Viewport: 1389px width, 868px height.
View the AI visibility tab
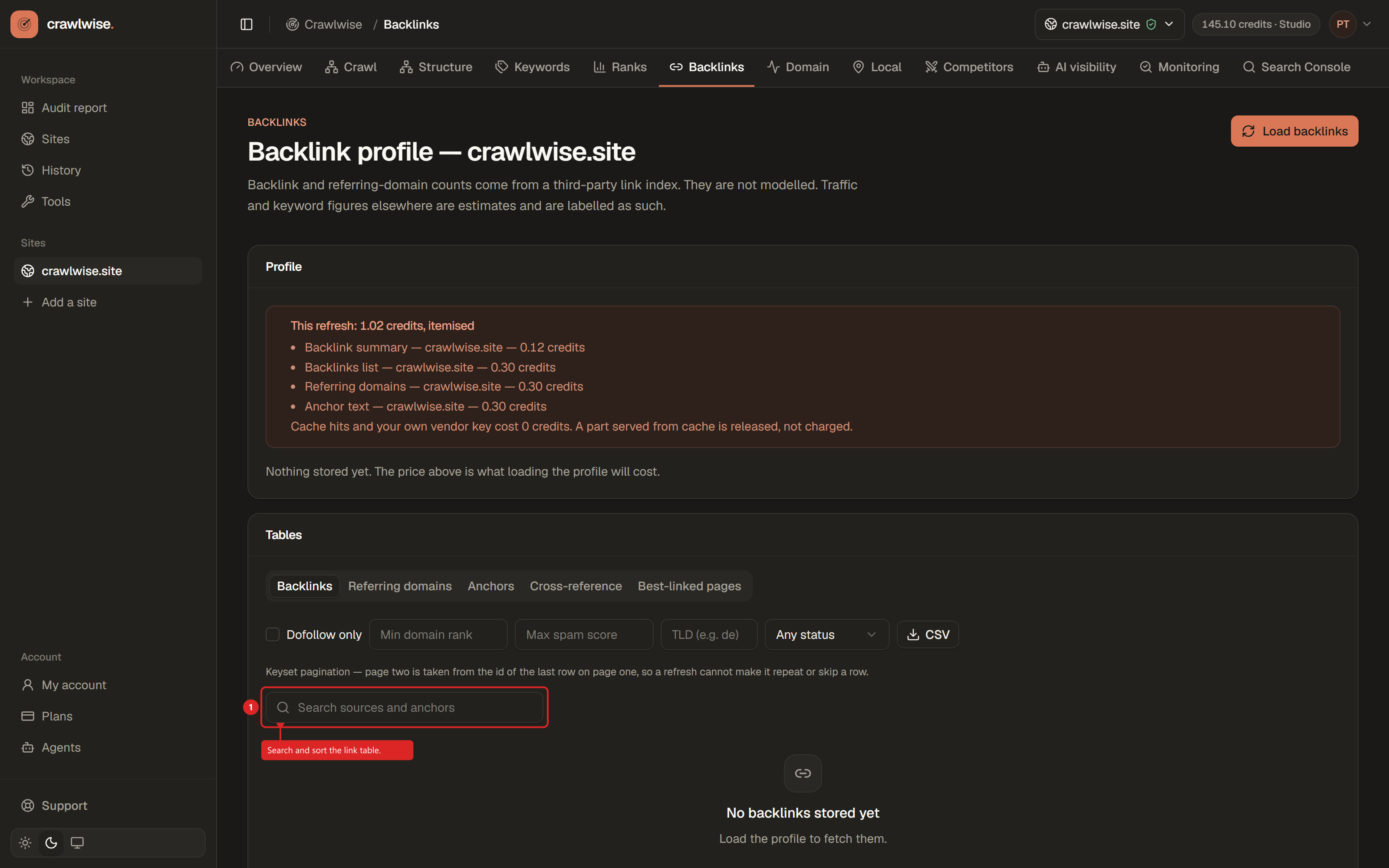pyautogui.click(x=1076, y=67)
